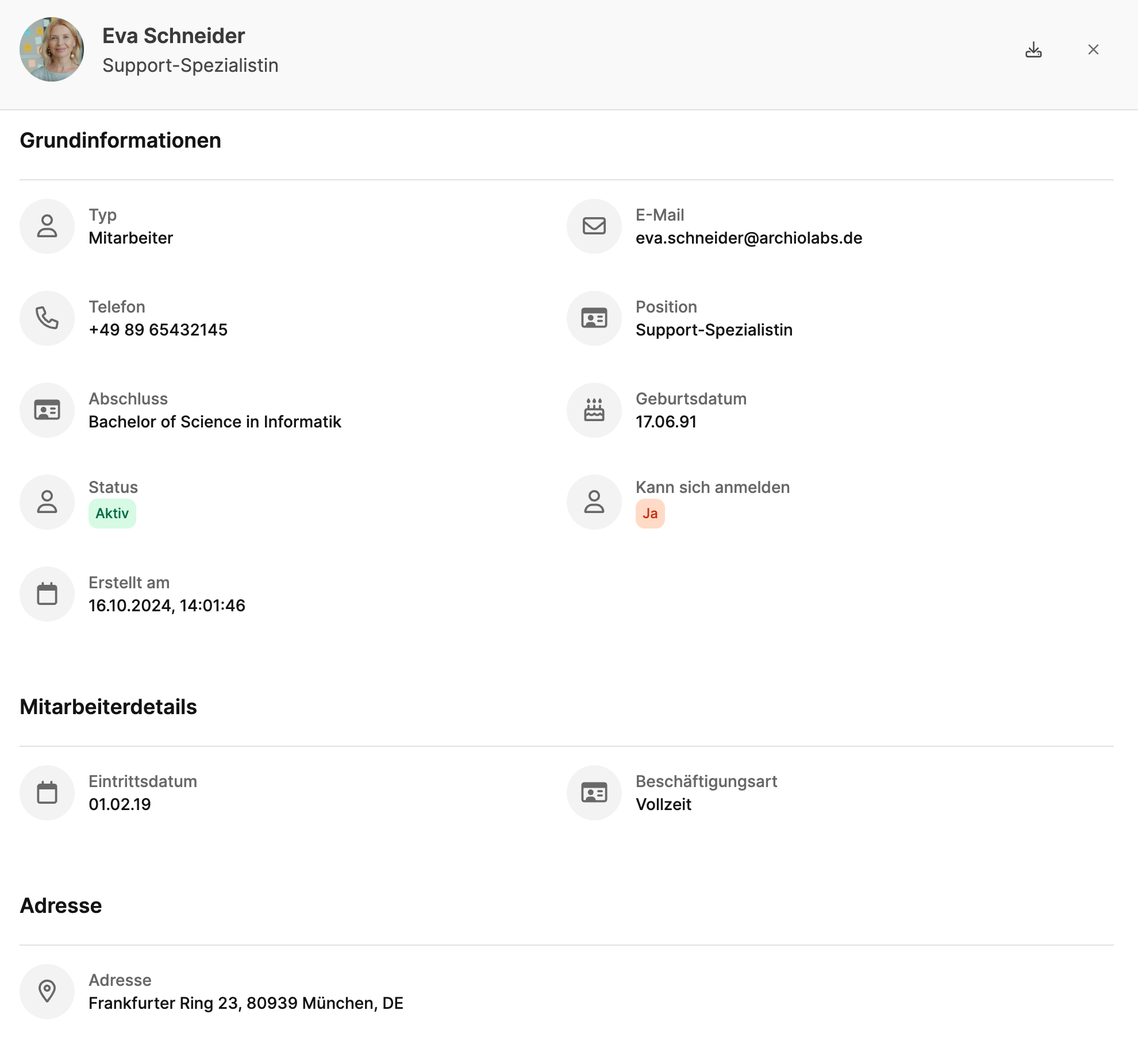
Task: Click the download icon in header
Action: [1033, 50]
